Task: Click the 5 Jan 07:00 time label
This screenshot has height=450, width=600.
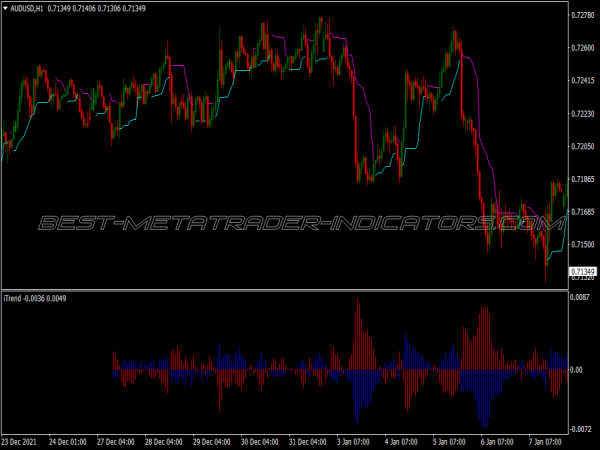Action: [449, 442]
